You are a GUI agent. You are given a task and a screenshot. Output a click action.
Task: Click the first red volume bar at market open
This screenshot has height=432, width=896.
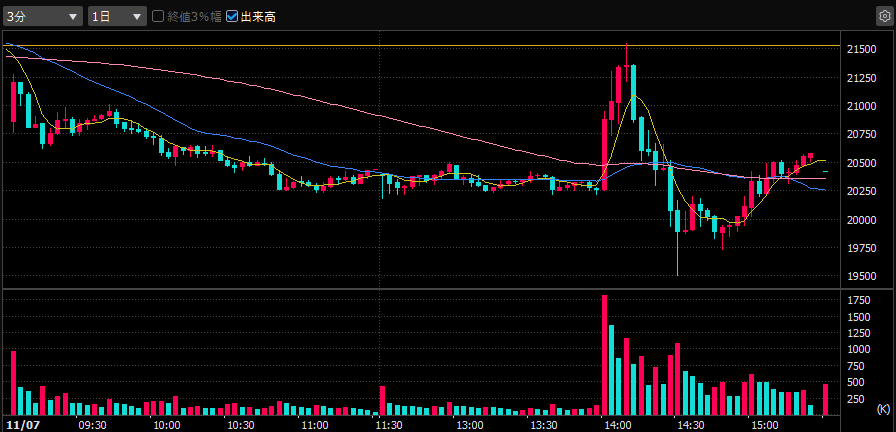tap(13, 383)
